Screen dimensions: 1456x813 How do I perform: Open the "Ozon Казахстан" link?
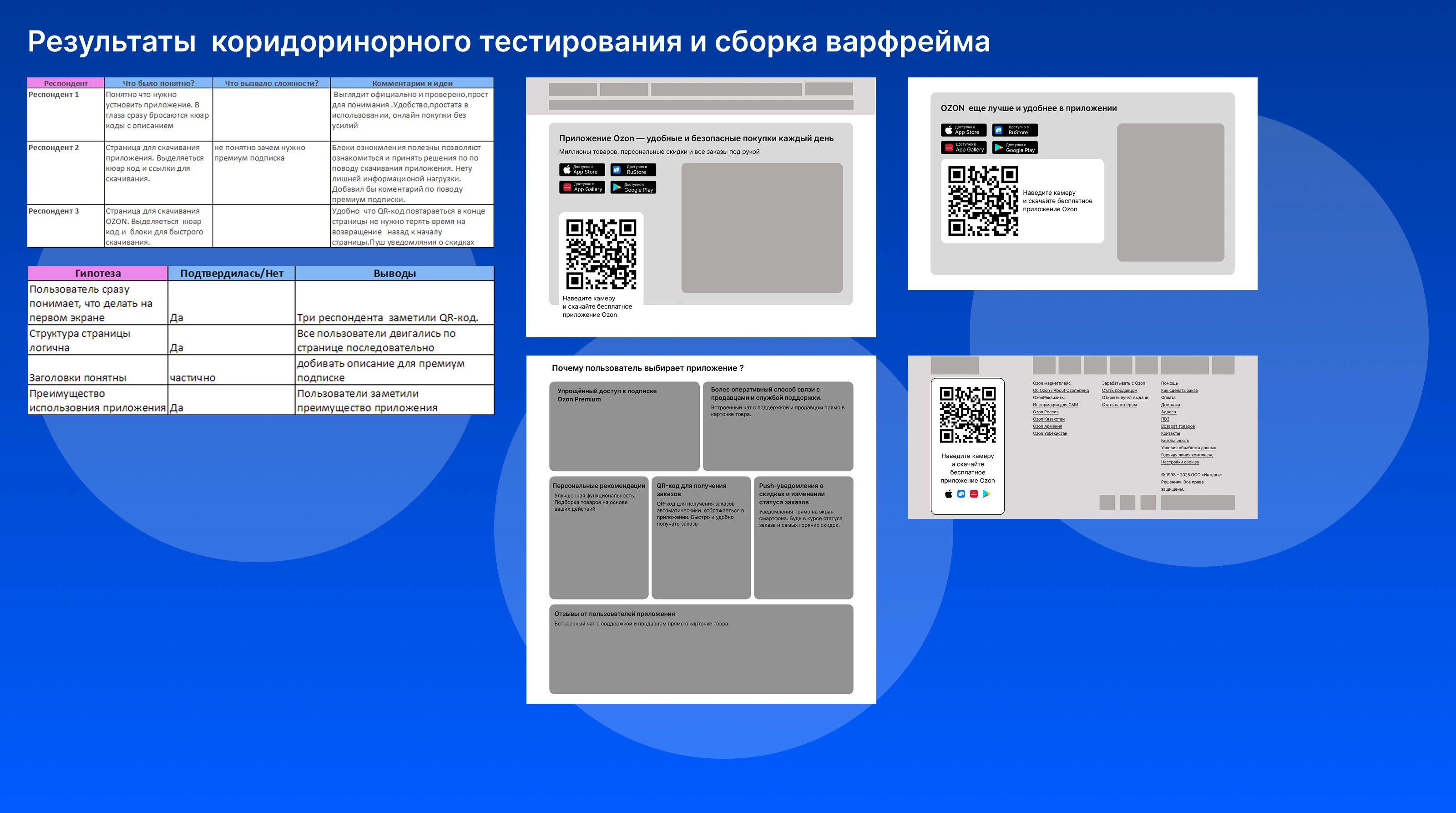pos(1049,419)
